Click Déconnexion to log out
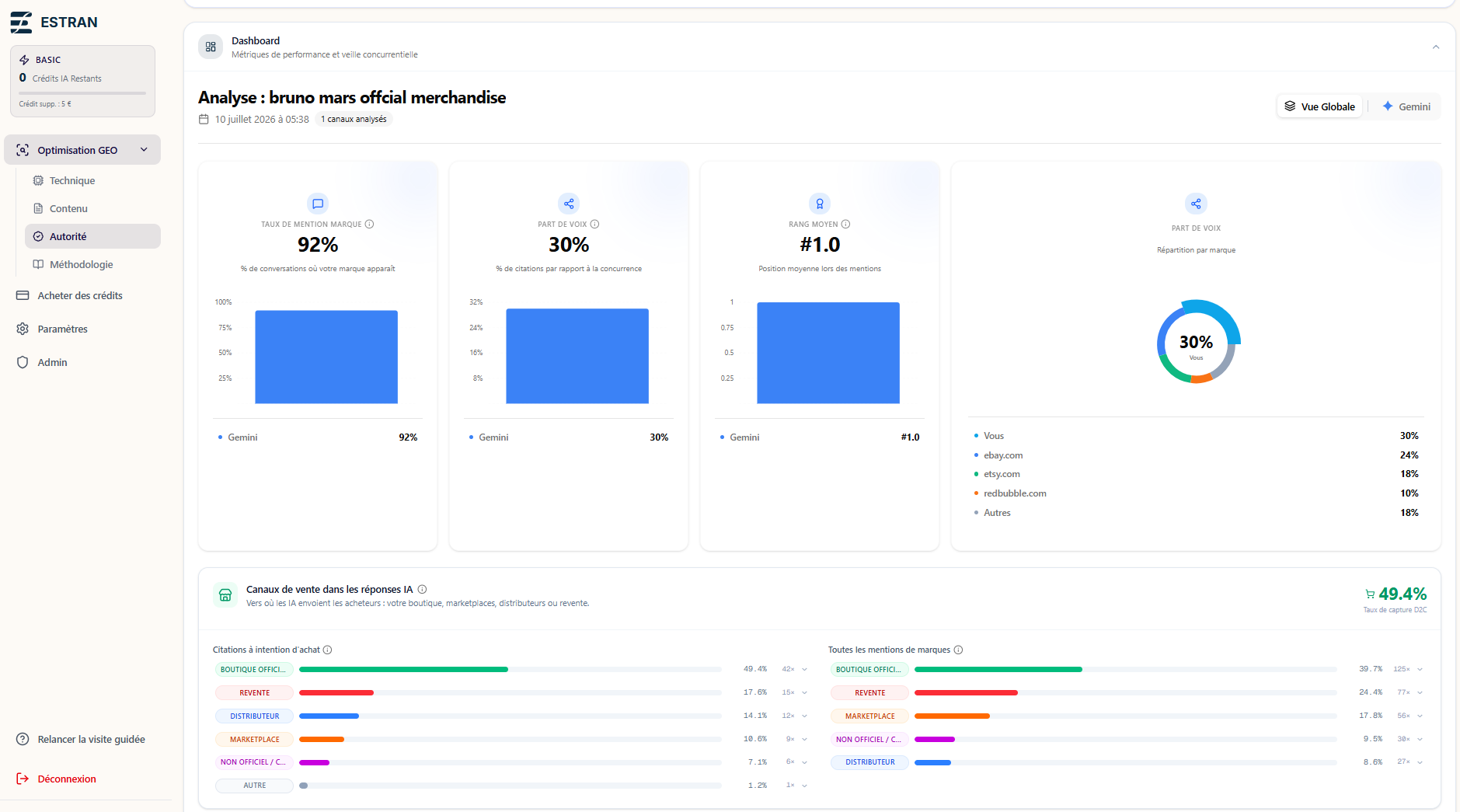This screenshot has width=1460, height=812. 82,779
